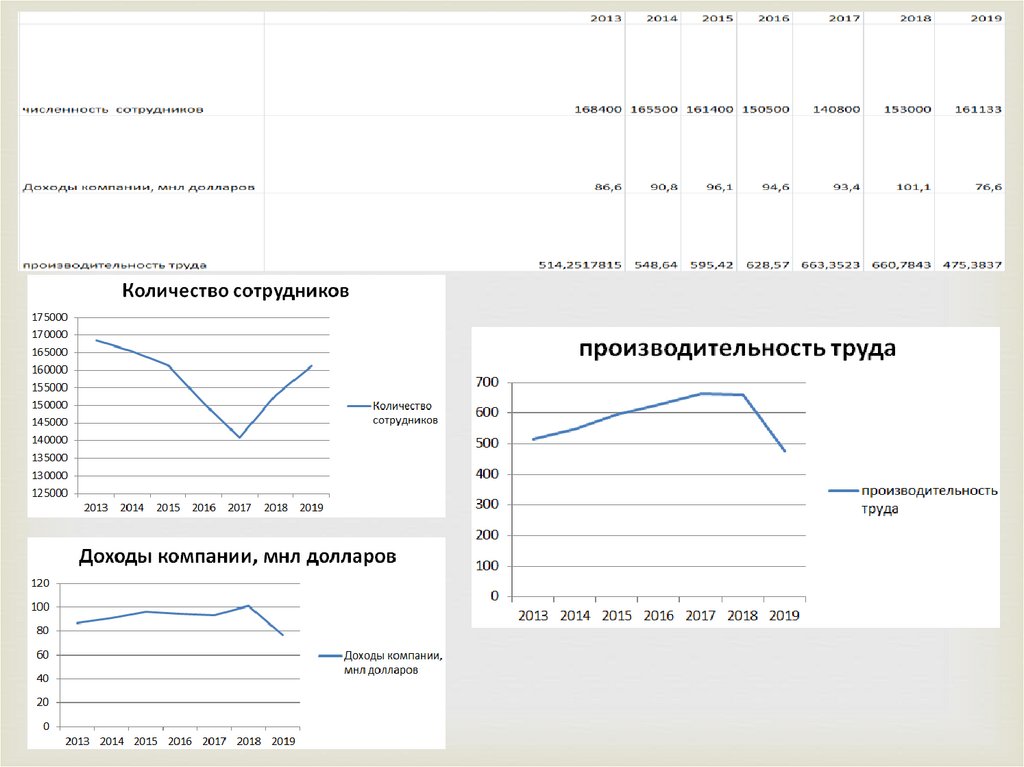Viewport: 1024px width, 767px height.
Task: Click the 'Количество сотрудников' chart title
Action: pos(236,293)
